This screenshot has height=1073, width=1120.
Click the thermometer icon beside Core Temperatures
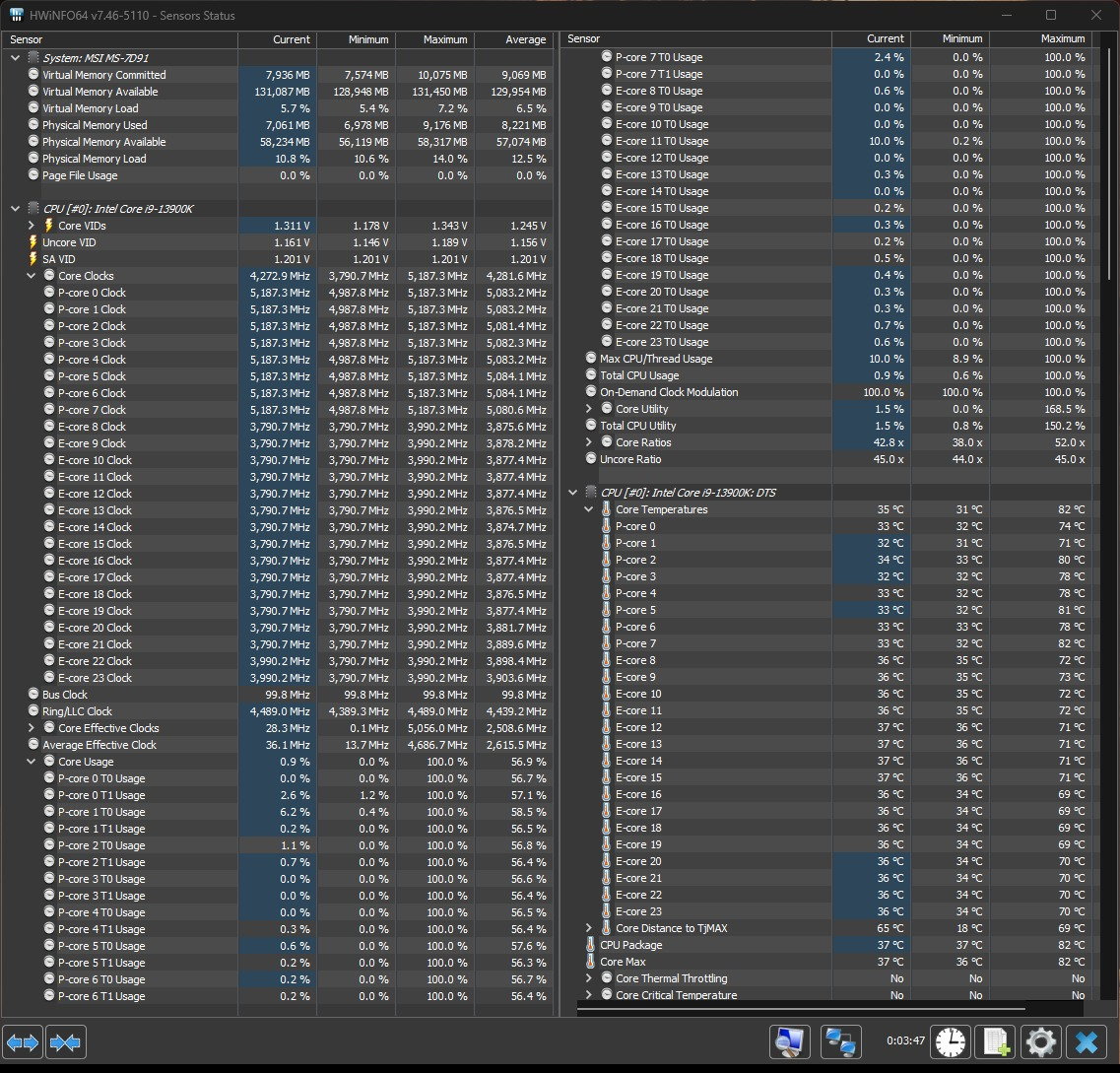pyautogui.click(x=607, y=509)
